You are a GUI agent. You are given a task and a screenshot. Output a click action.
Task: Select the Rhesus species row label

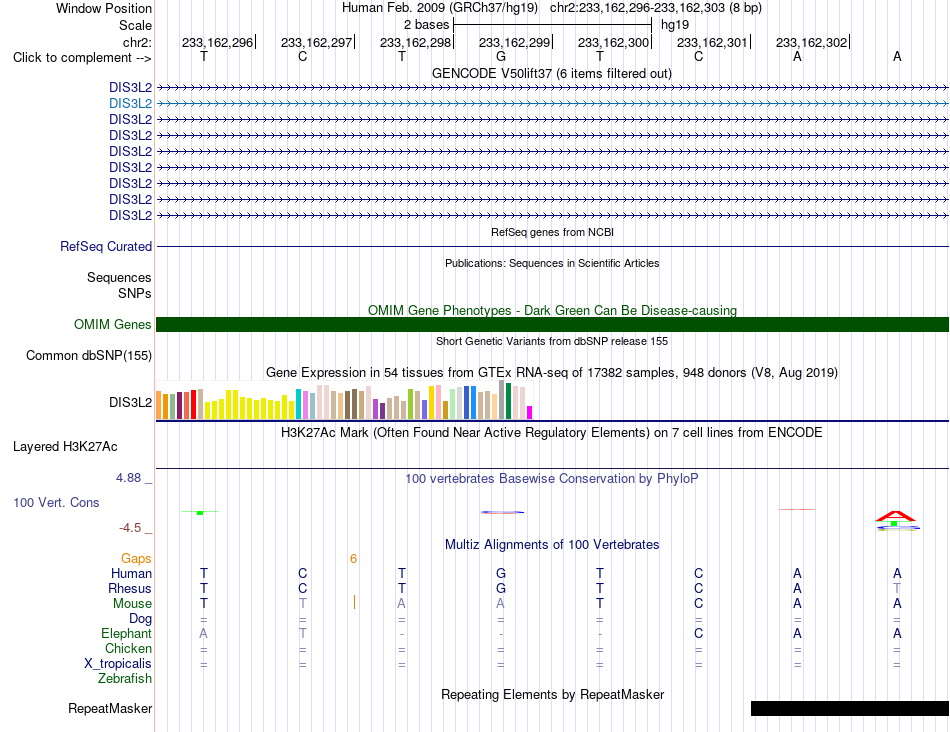pos(130,588)
